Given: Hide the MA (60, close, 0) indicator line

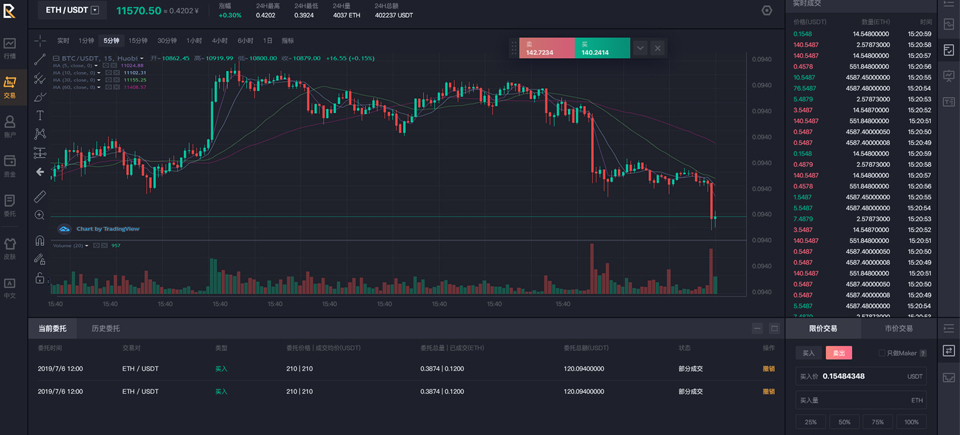Looking at the screenshot, I should [x=108, y=87].
